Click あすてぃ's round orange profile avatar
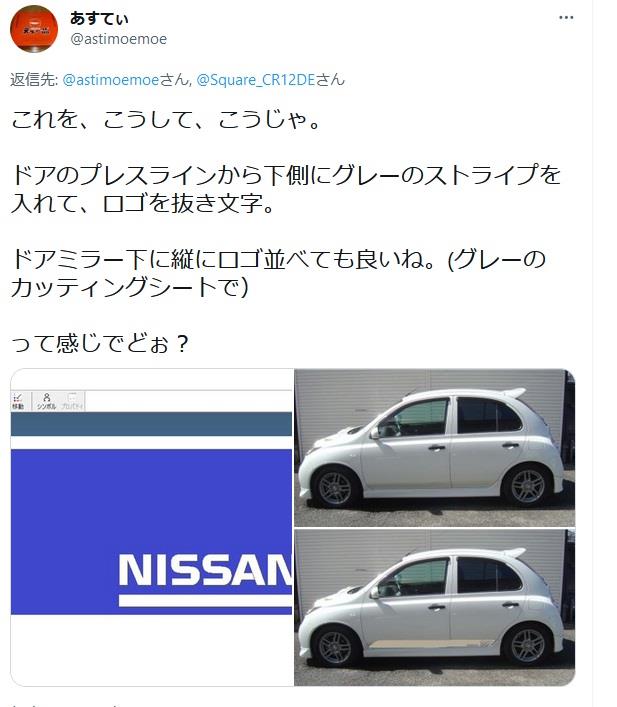The image size is (617, 707). [34, 29]
